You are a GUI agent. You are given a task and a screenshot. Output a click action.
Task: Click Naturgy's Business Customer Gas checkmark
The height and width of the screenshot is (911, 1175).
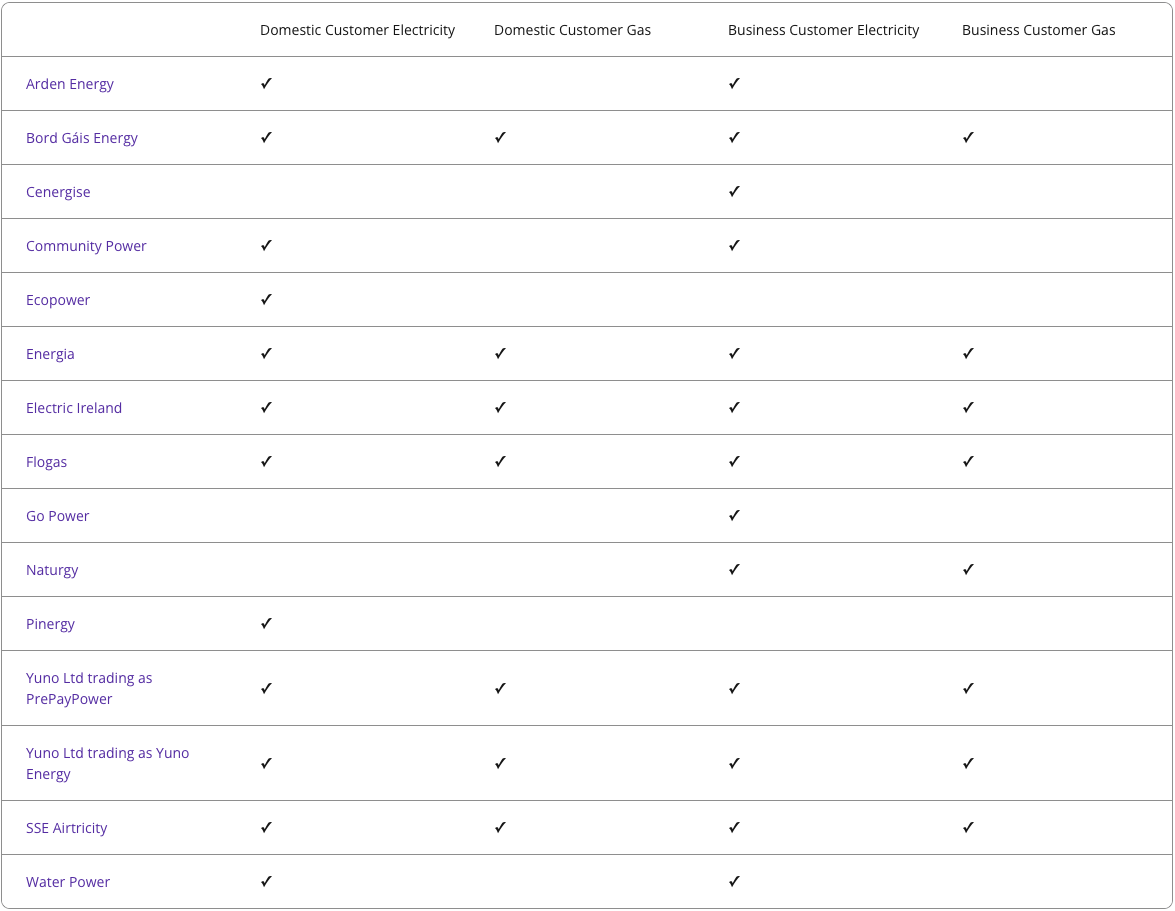(968, 570)
